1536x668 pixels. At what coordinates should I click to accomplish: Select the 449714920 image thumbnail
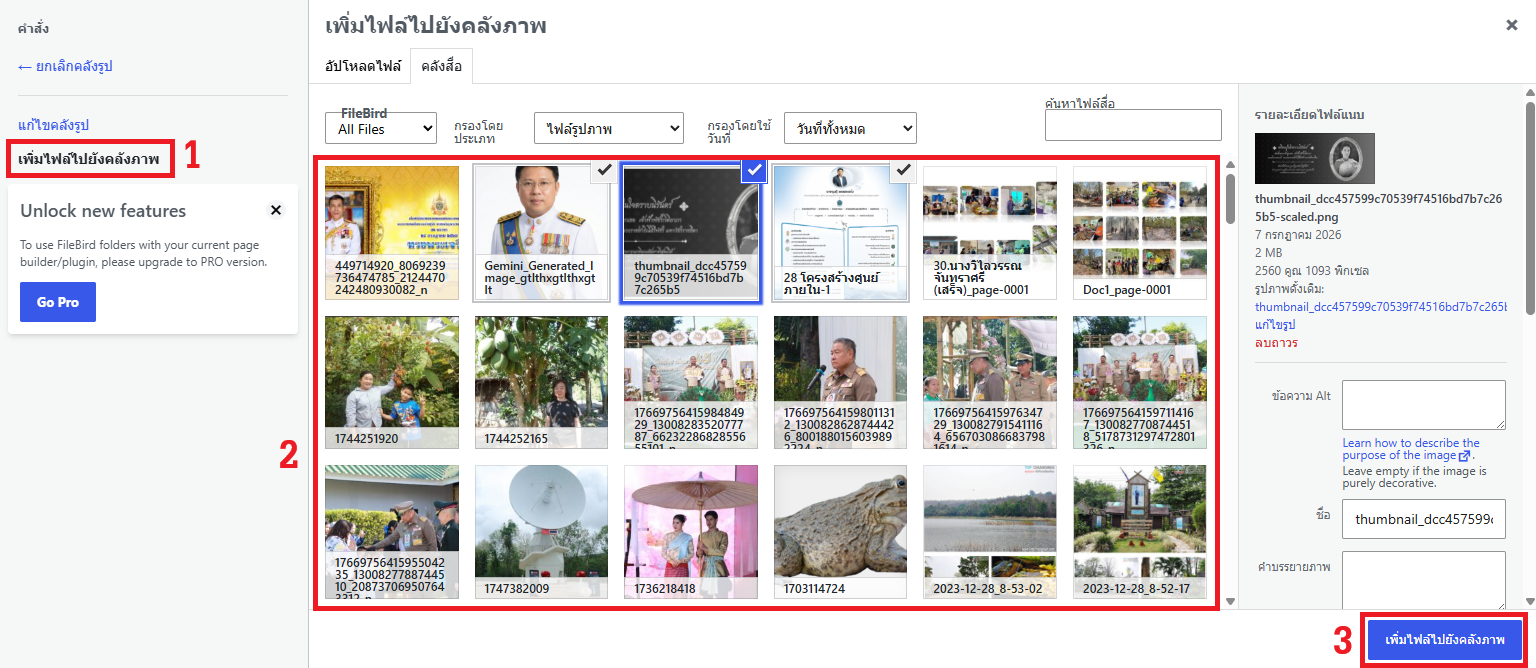click(x=392, y=232)
